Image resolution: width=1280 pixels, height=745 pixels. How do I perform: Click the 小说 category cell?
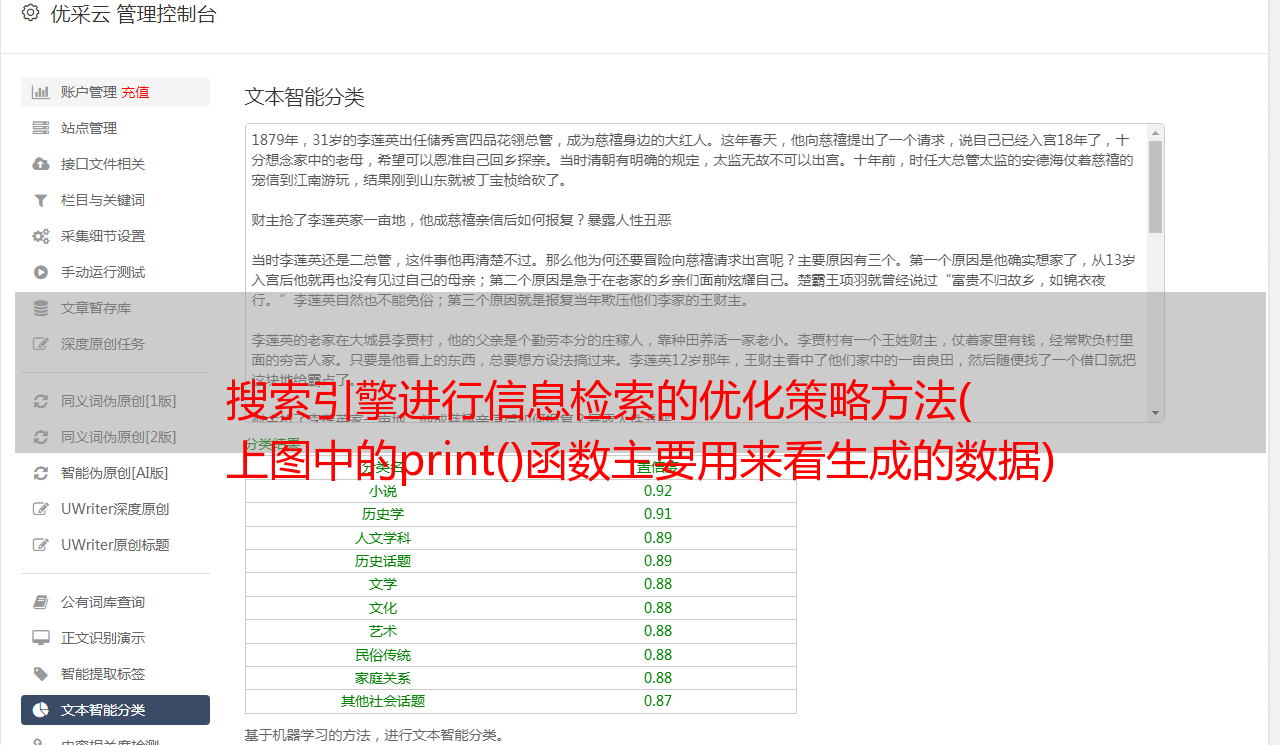coord(383,491)
